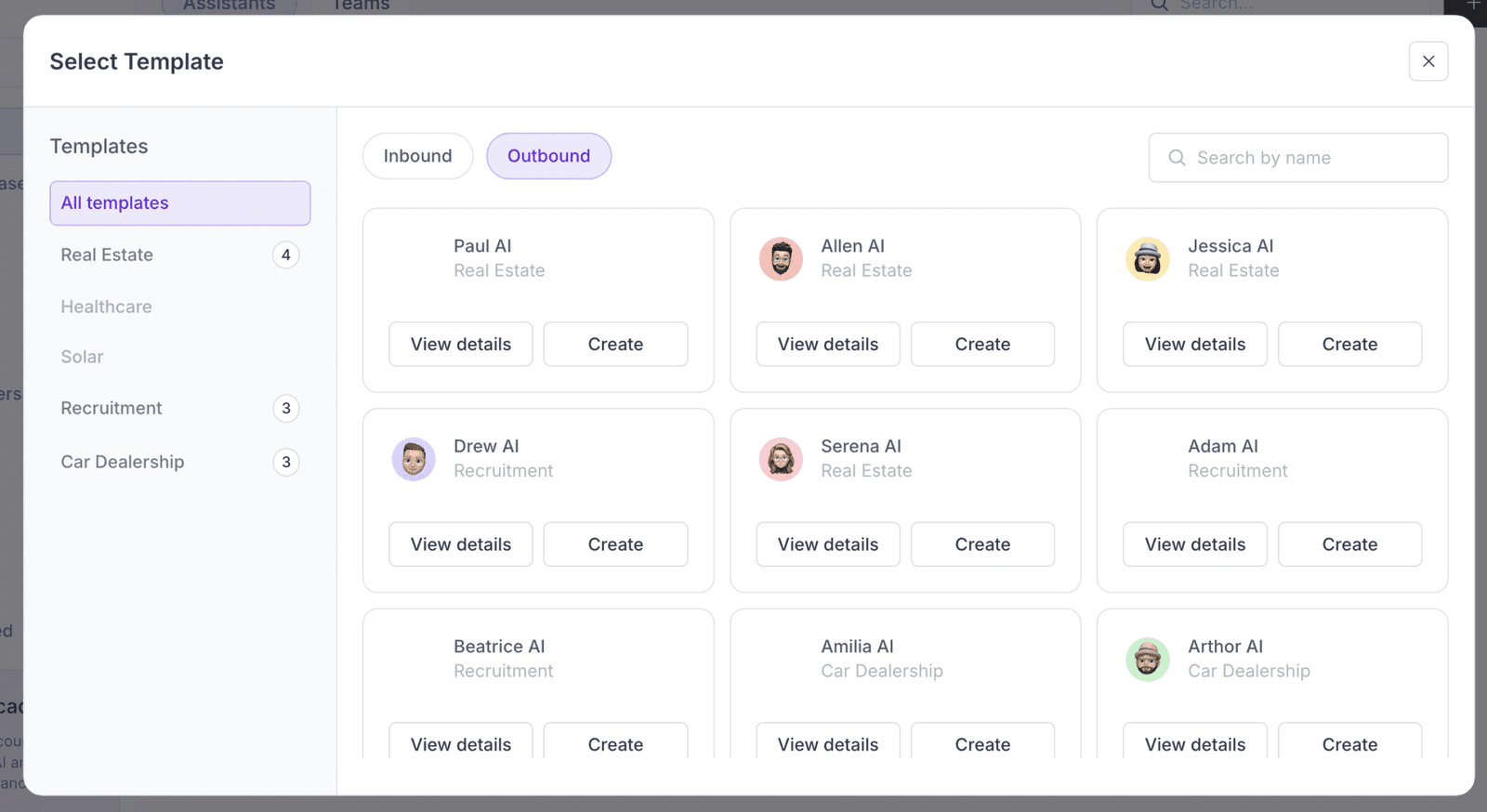This screenshot has width=1487, height=812.
Task: Show Car Dealership templates
Action: [180, 462]
